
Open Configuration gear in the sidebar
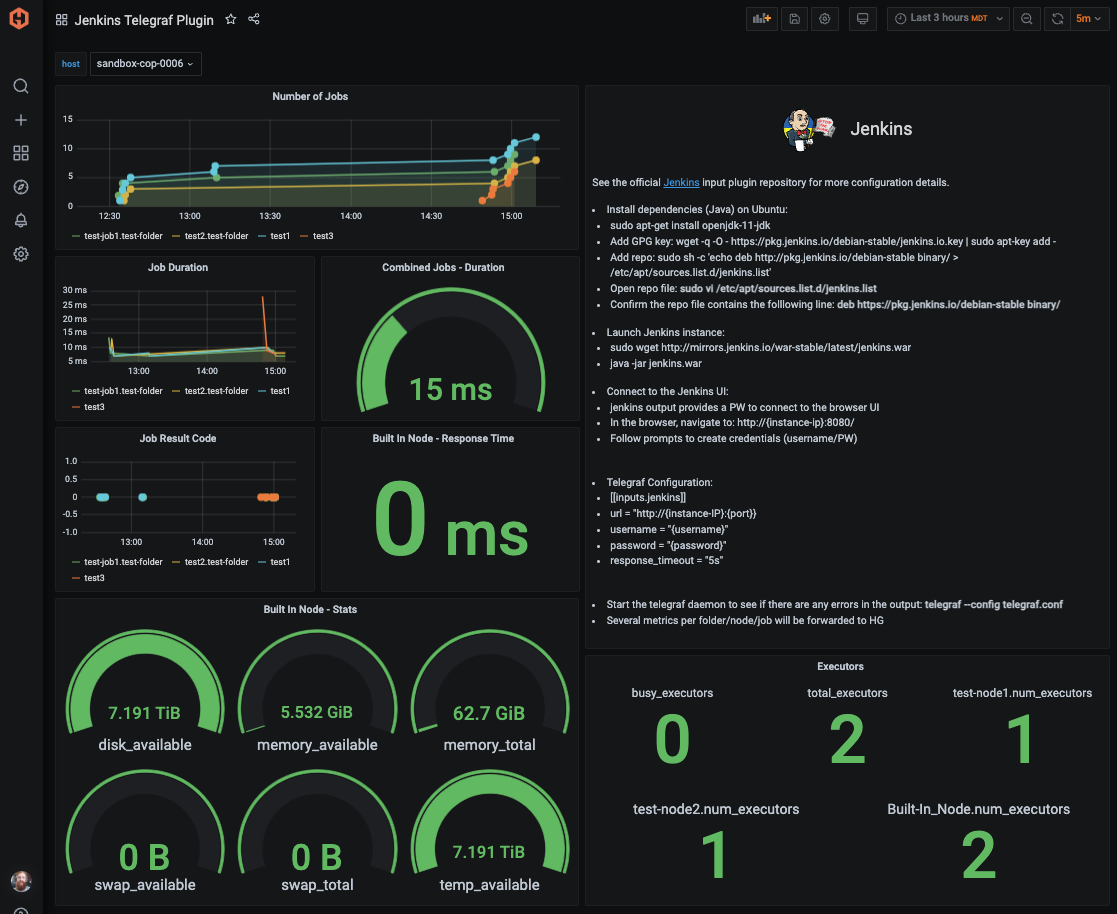(21, 254)
